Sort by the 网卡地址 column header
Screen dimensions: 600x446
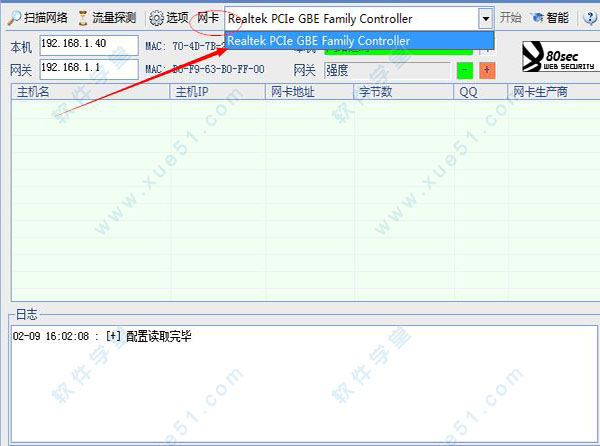[x=309, y=92]
